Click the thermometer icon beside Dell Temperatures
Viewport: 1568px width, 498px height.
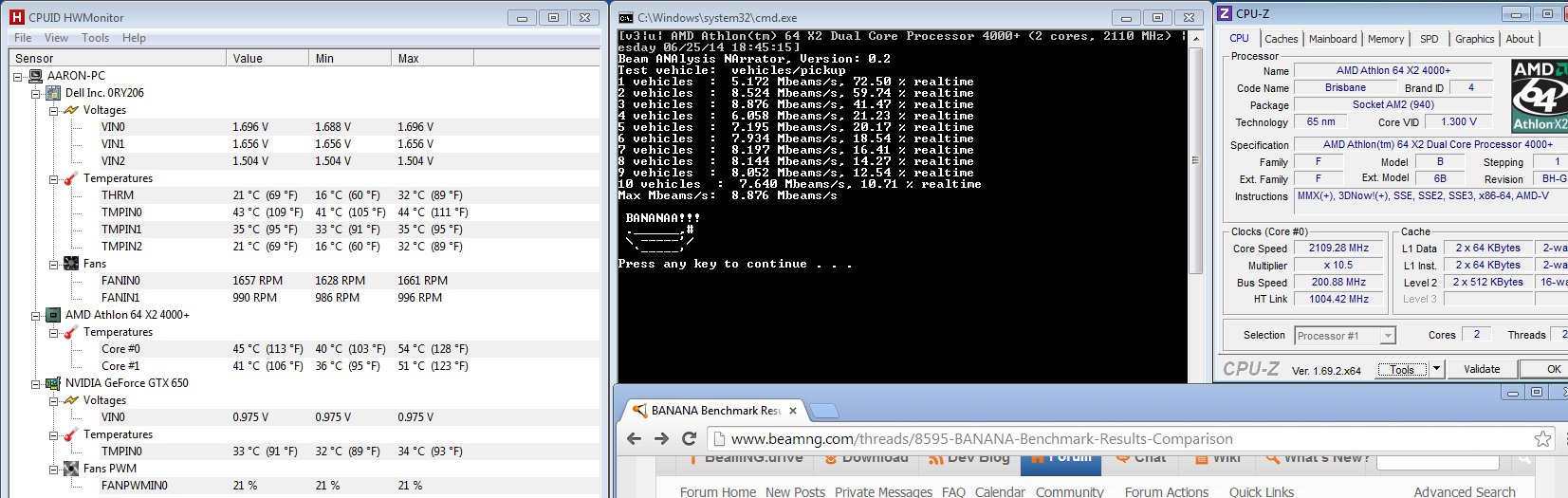tap(71, 178)
